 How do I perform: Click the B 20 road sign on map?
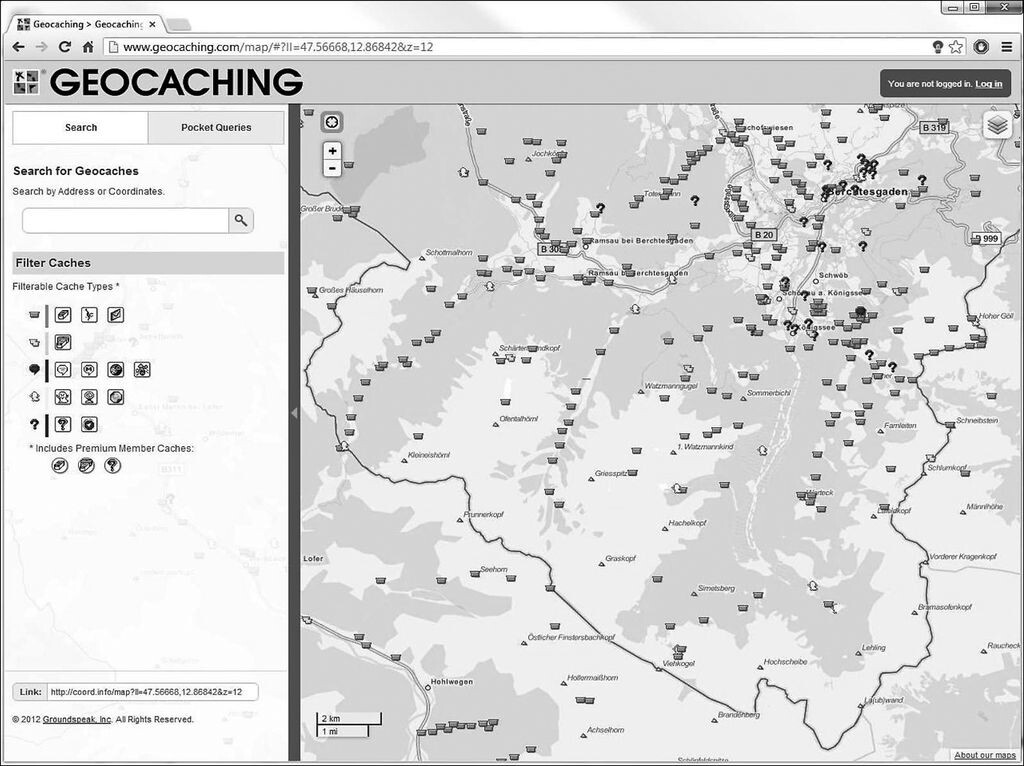(x=763, y=234)
